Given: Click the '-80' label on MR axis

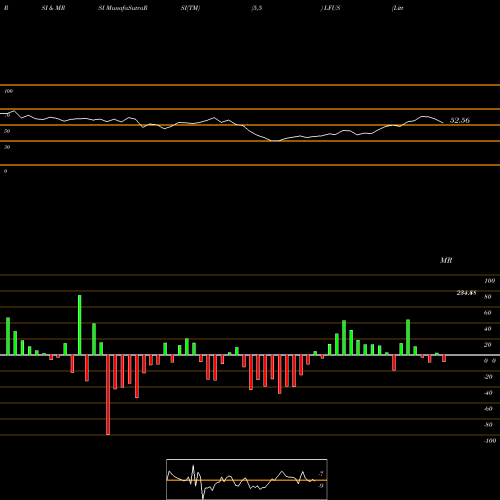Looking at the screenshot, I should (x=488, y=425).
